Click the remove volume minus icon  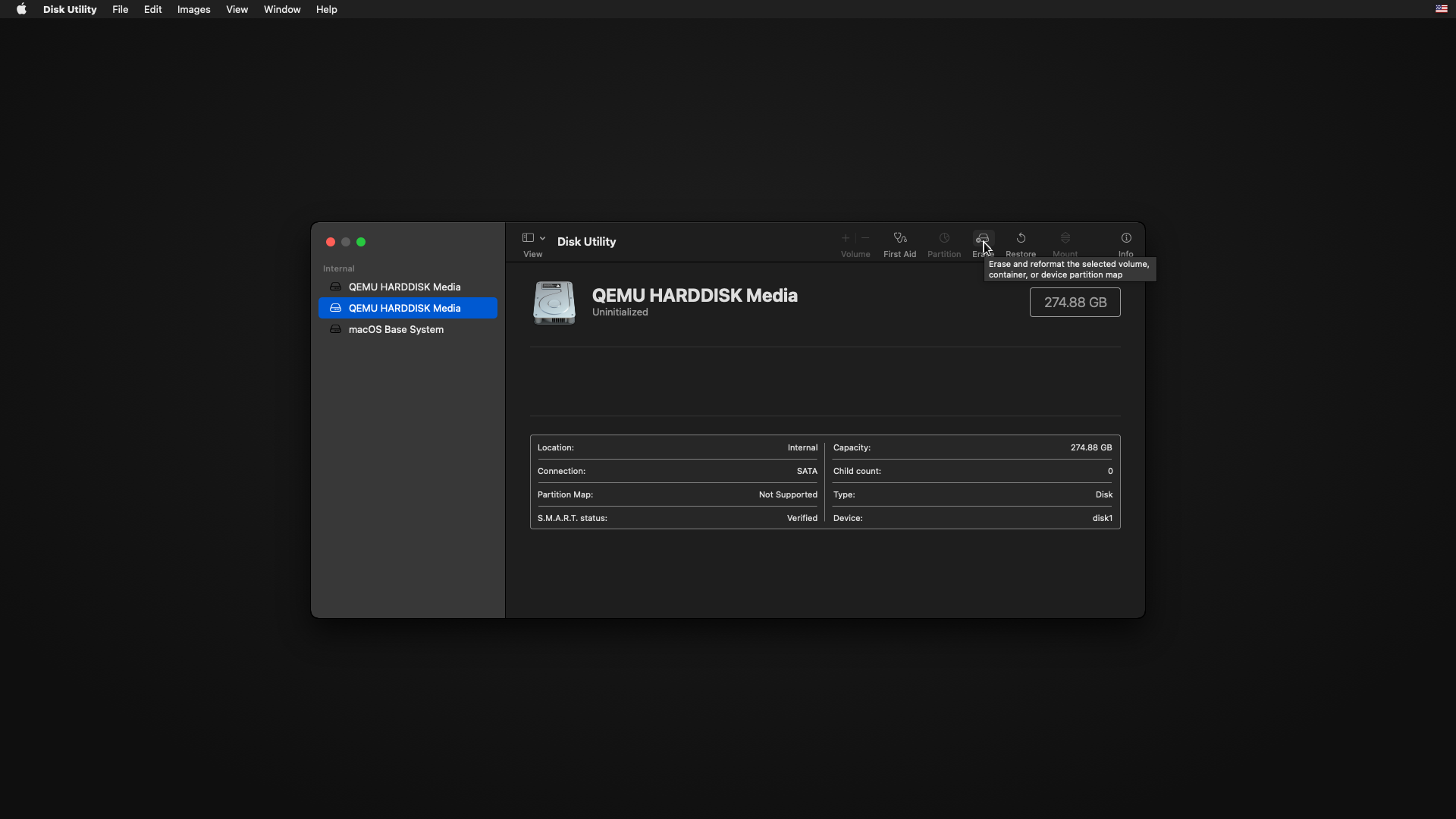(x=865, y=238)
